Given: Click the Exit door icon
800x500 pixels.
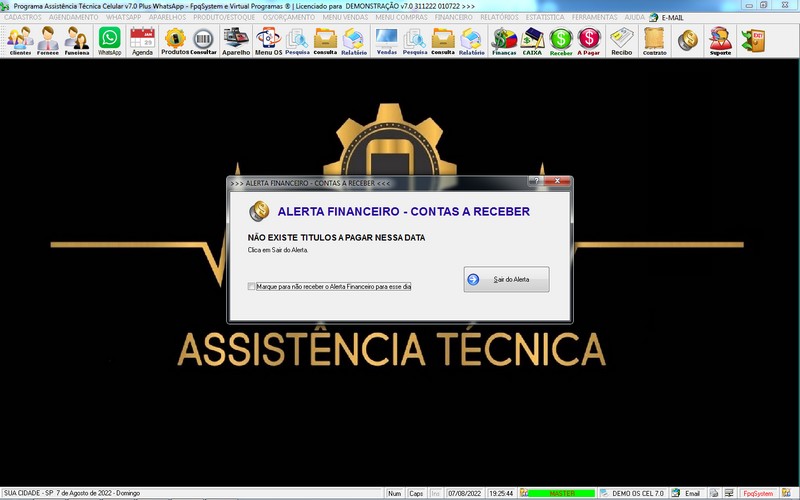Looking at the screenshot, I should pyautogui.click(x=753, y=41).
